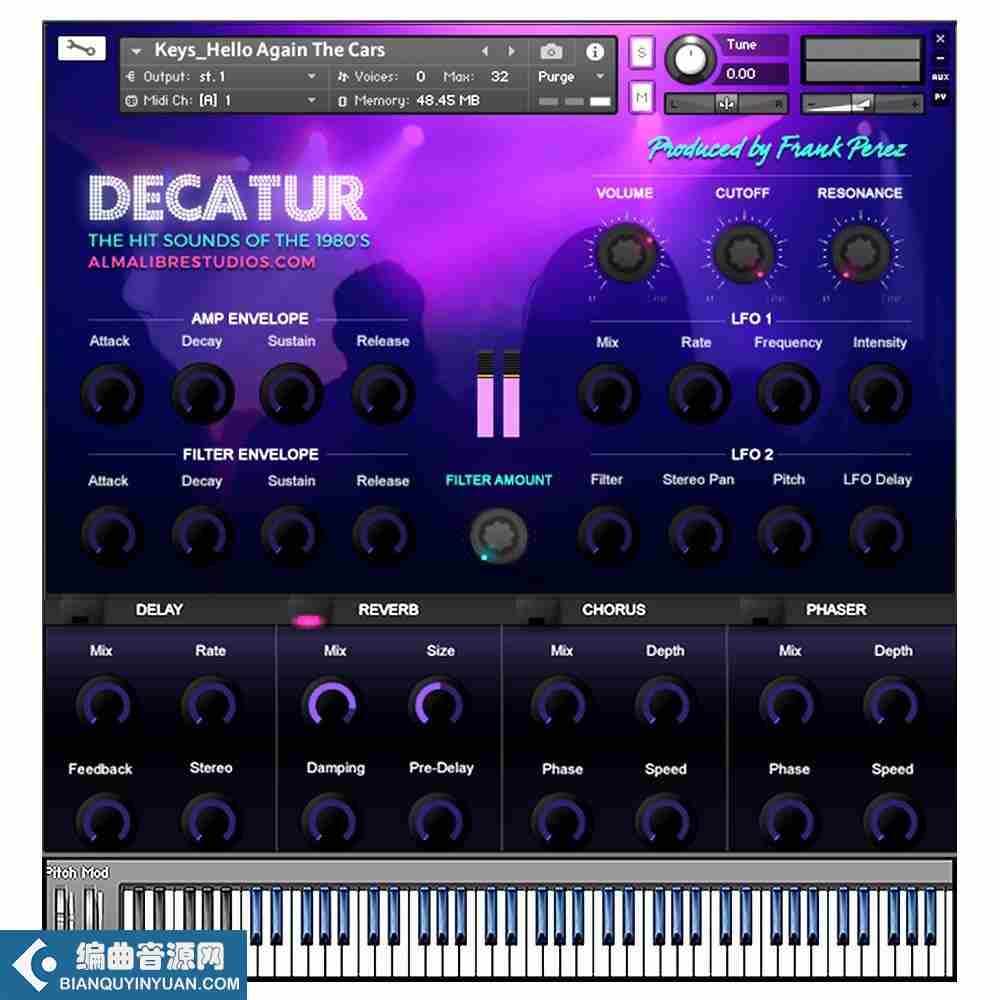1000x1000 pixels.
Task: Click the Reverb Damping knob
Action: [x=332, y=821]
